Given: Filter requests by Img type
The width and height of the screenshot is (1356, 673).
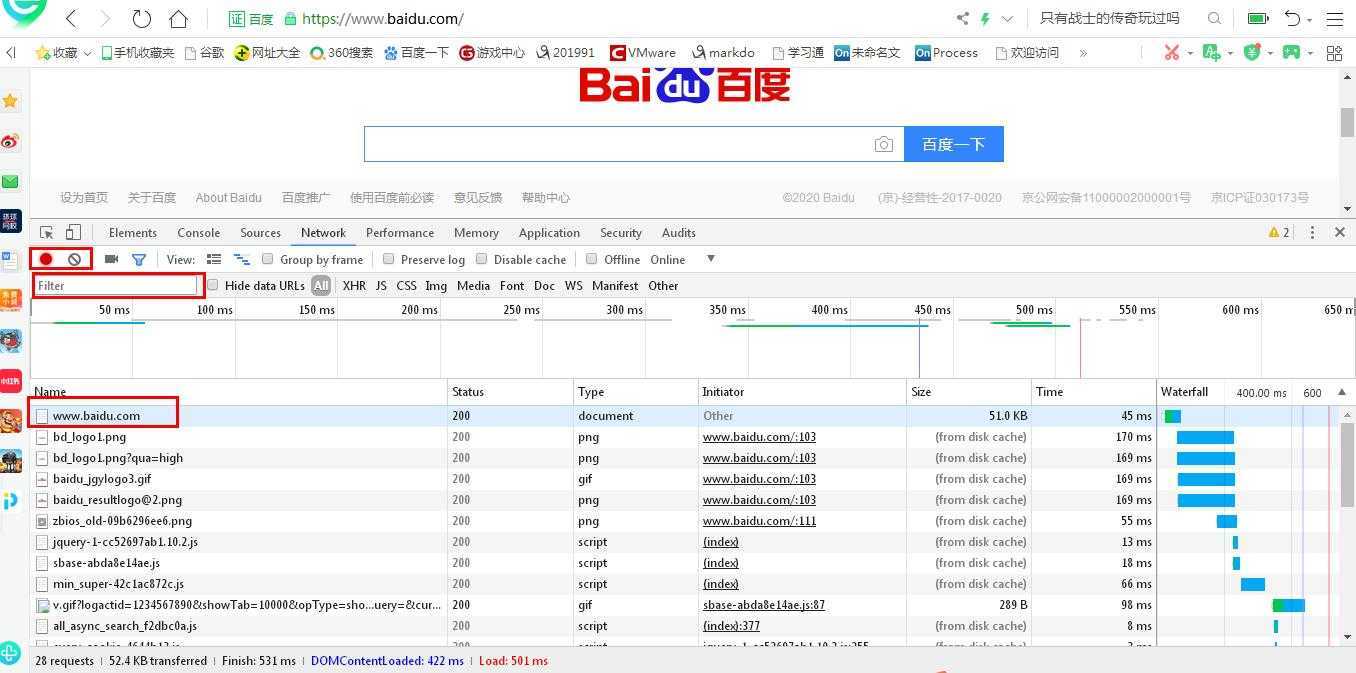Looking at the screenshot, I should point(436,285).
